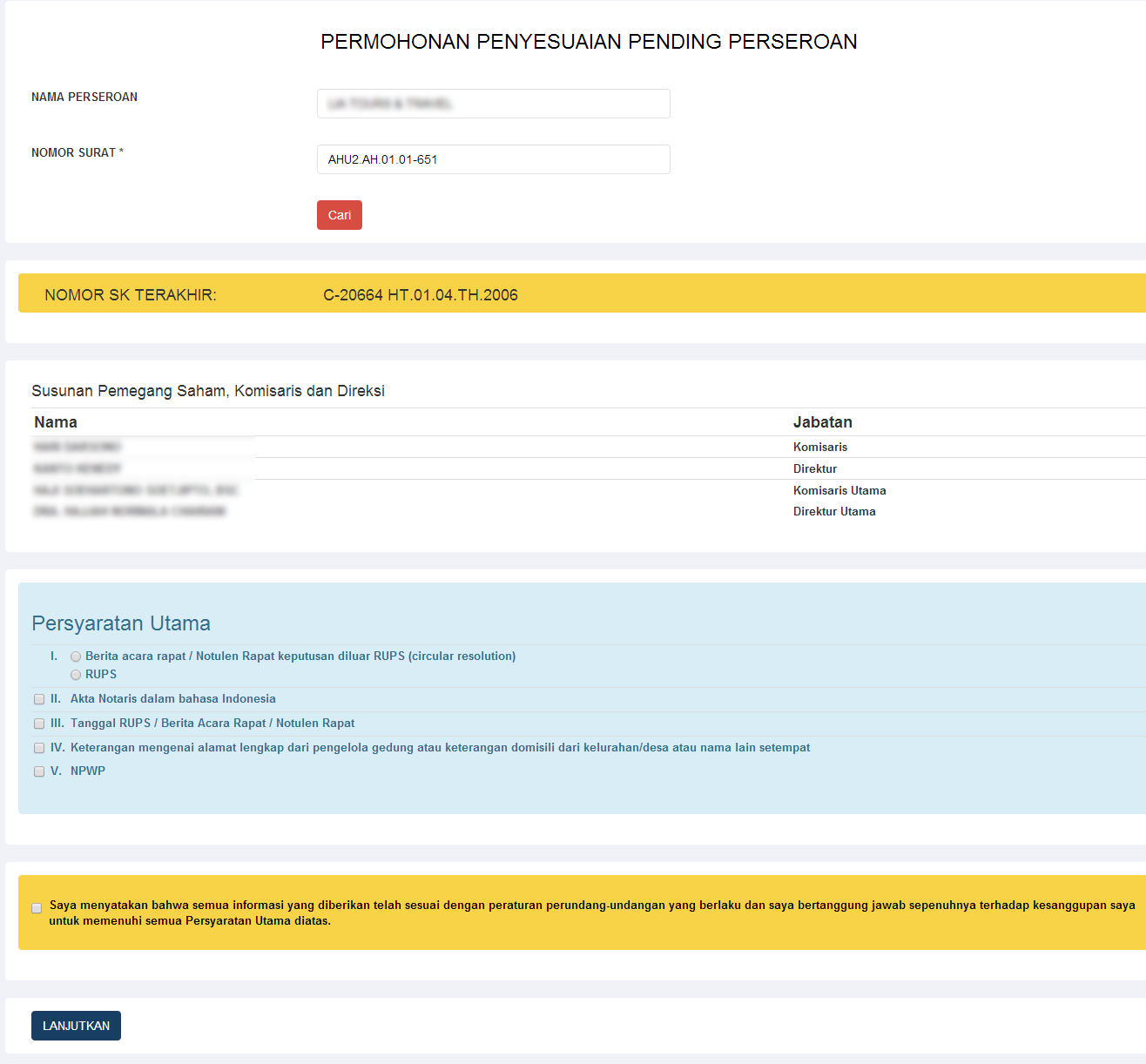Tick the Akta Notaris dalam bahasa Indonesia checkbox
The image size is (1146, 1064).
tap(39, 699)
